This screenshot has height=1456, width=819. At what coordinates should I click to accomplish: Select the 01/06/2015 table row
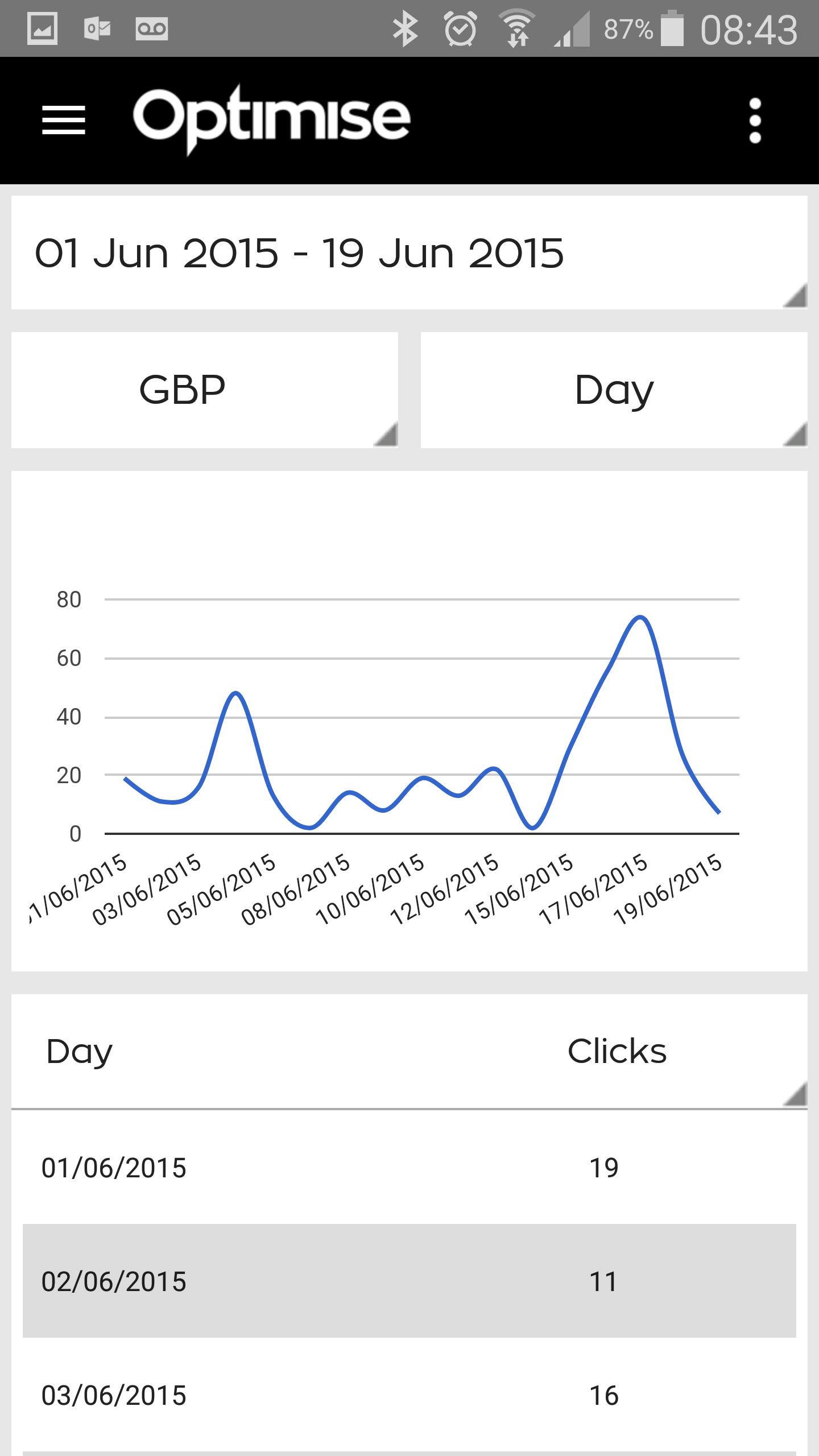tap(409, 1168)
